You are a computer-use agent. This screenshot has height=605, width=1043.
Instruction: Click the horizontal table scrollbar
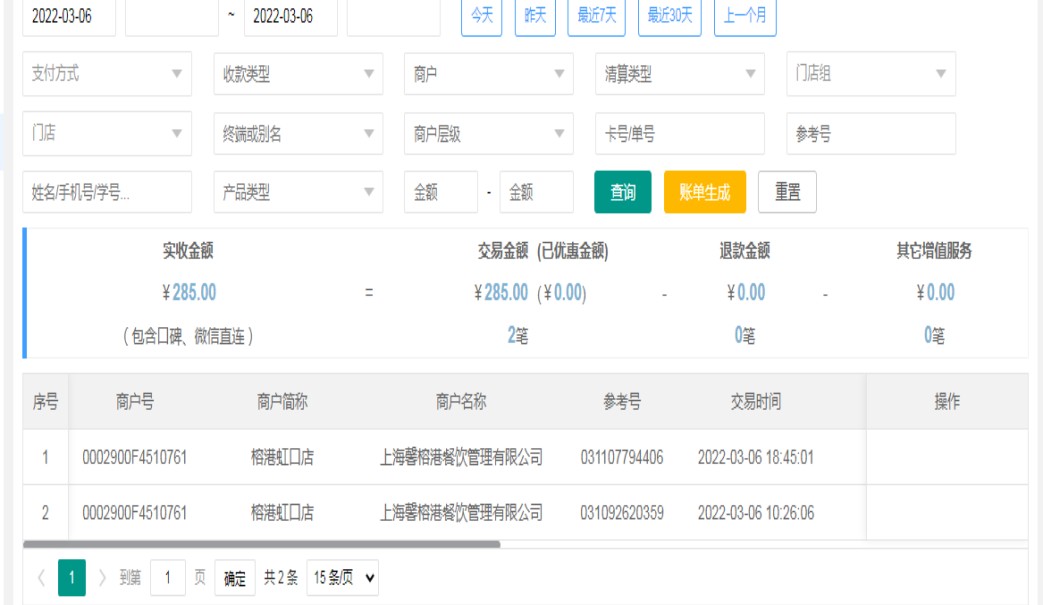click(262, 545)
